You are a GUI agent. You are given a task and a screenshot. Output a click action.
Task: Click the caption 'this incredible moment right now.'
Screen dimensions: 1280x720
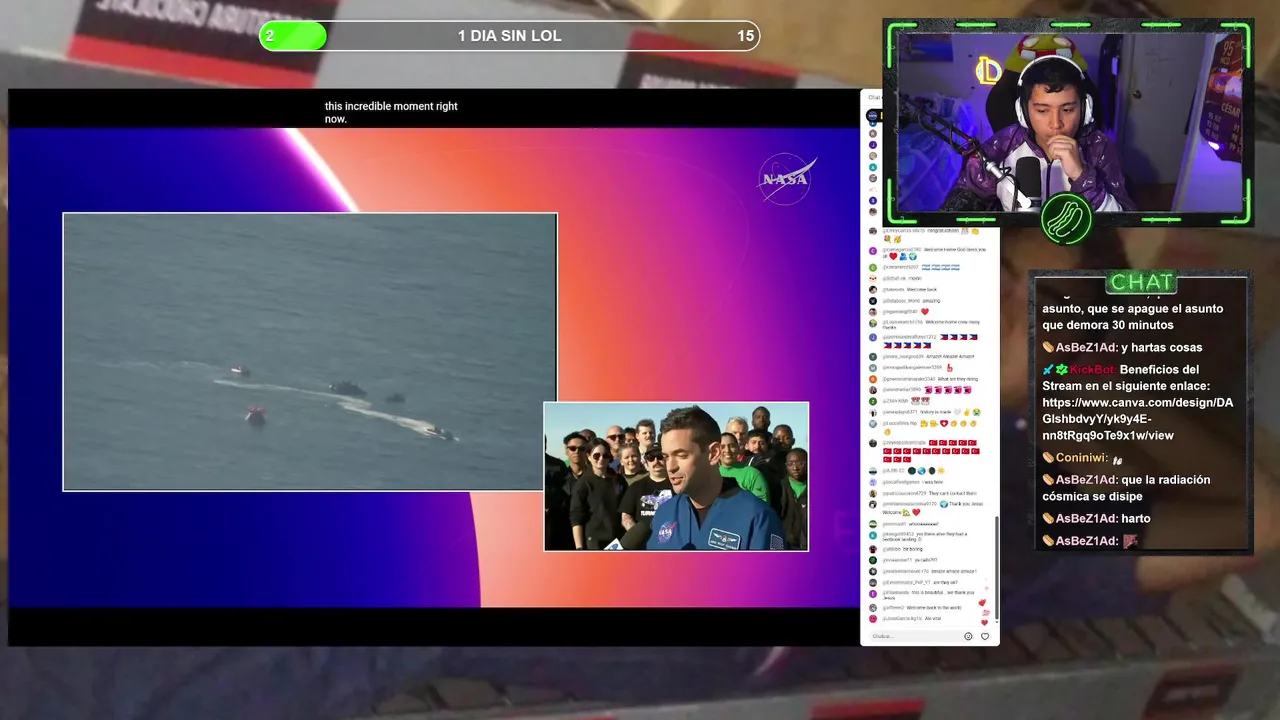[391, 112]
